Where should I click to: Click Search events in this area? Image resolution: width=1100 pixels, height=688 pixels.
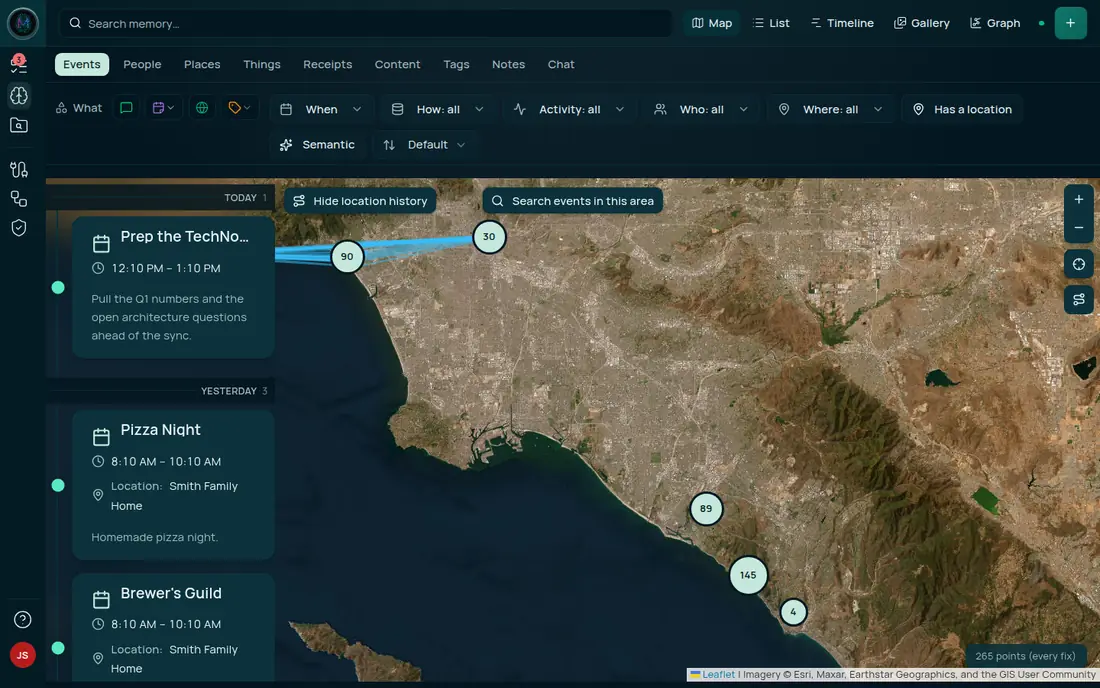572,201
